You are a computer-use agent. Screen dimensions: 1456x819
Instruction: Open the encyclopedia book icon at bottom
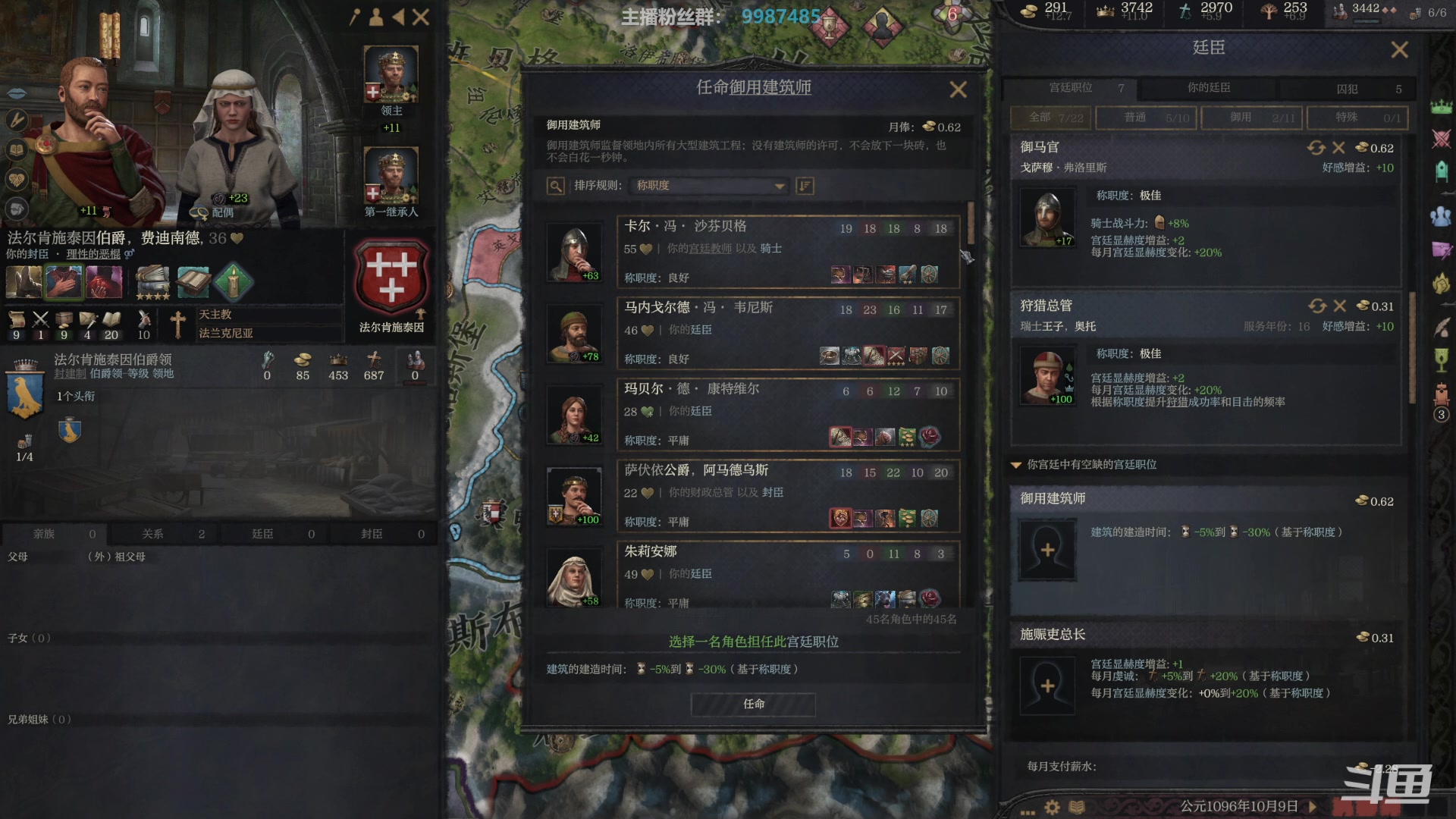click(1077, 807)
